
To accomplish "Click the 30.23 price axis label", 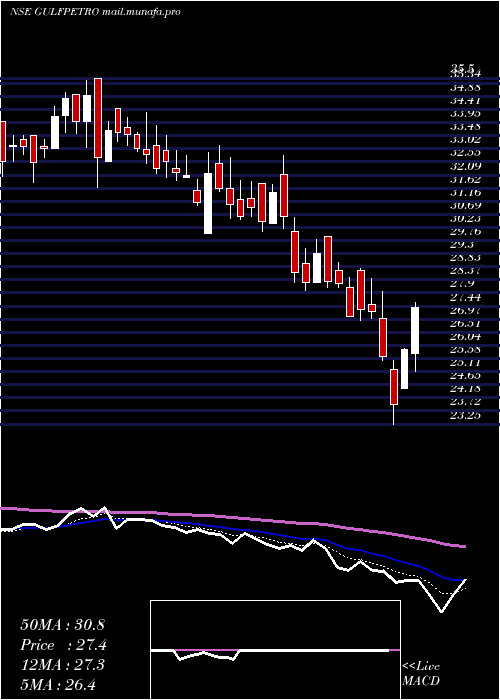I will [467, 218].
